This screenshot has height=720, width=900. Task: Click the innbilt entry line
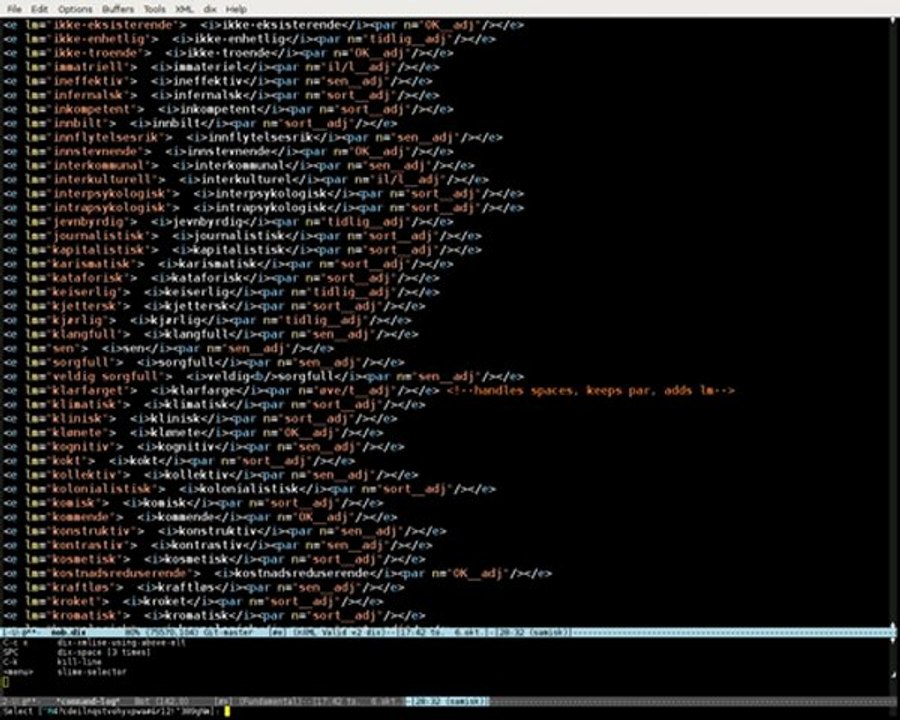[x=200, y=123]
